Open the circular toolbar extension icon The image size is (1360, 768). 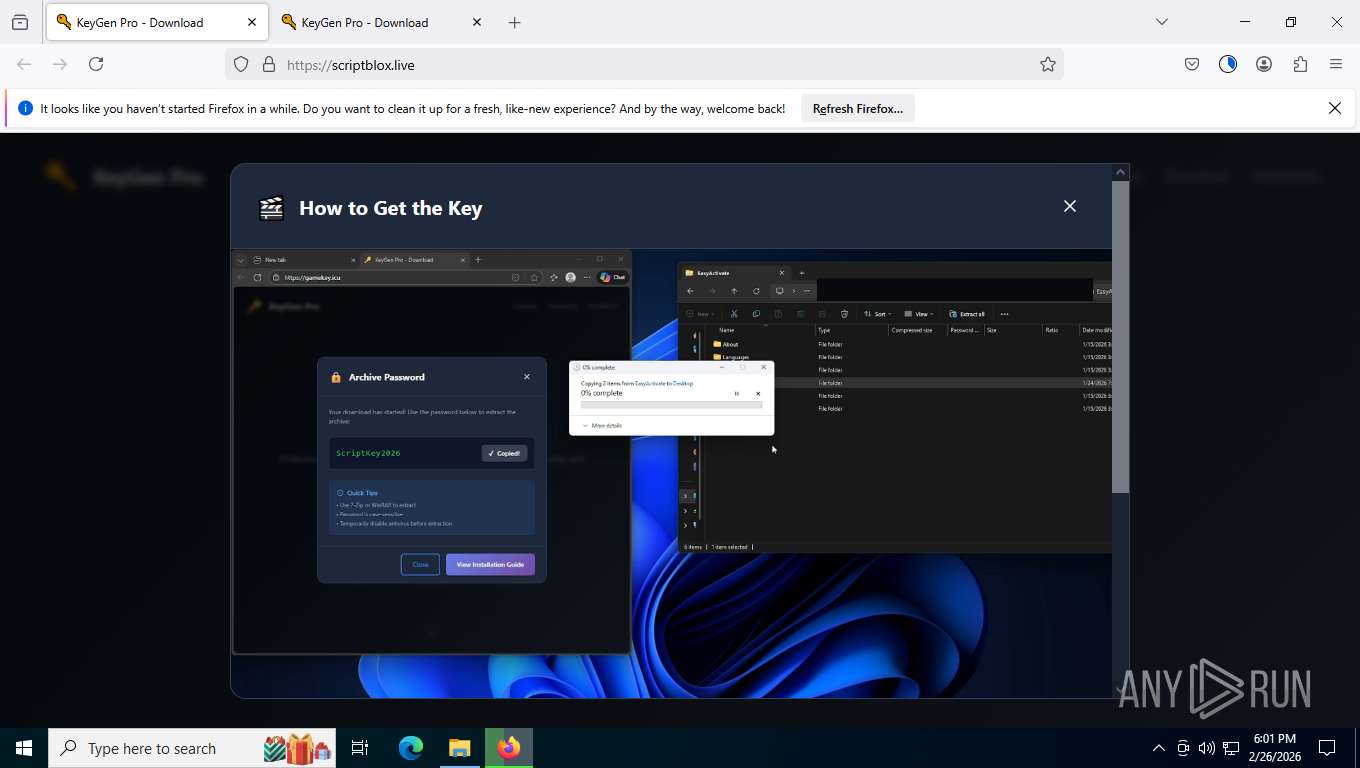click(1228, 64)
